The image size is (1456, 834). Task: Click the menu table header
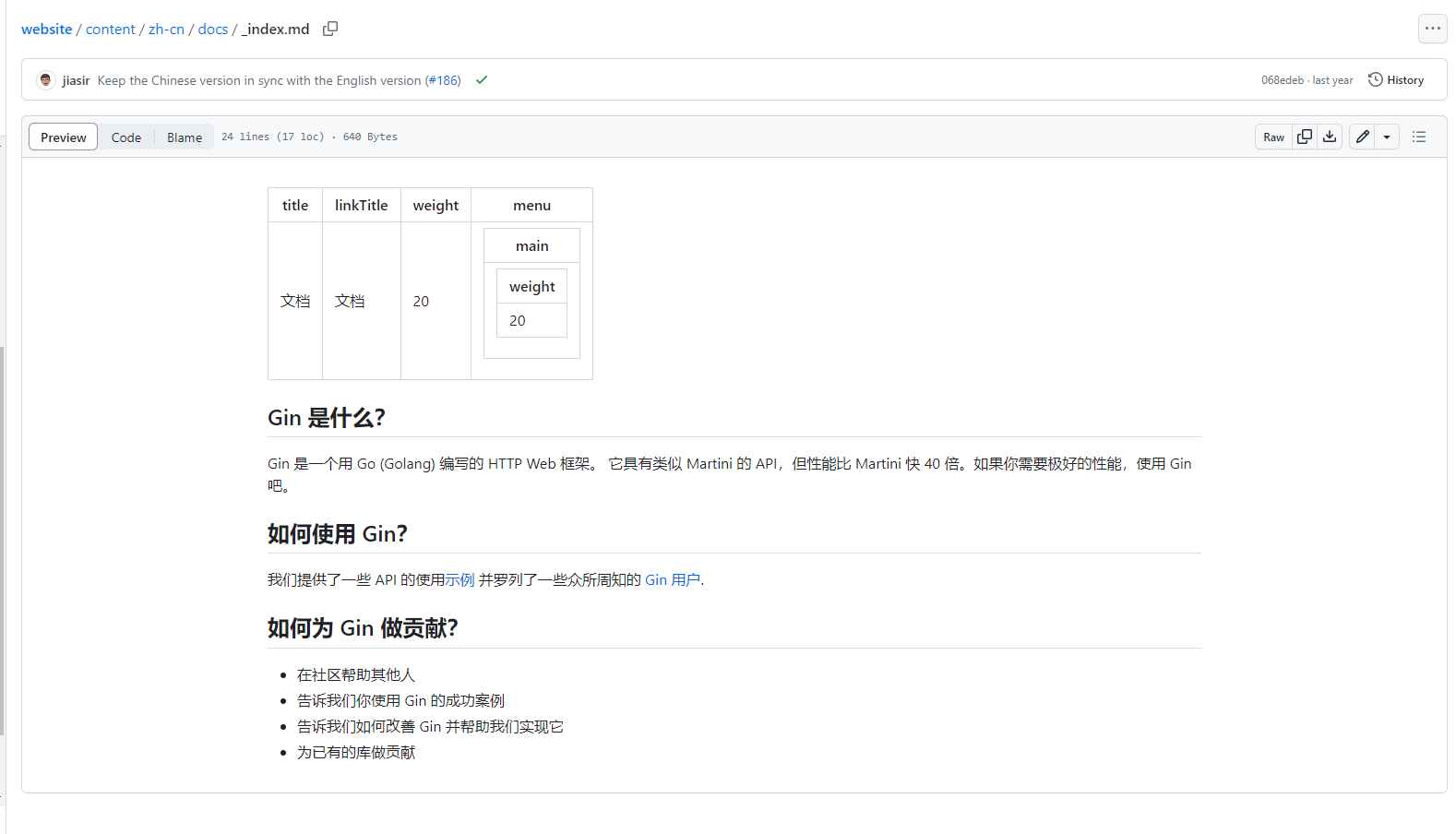tap(532, 205)
